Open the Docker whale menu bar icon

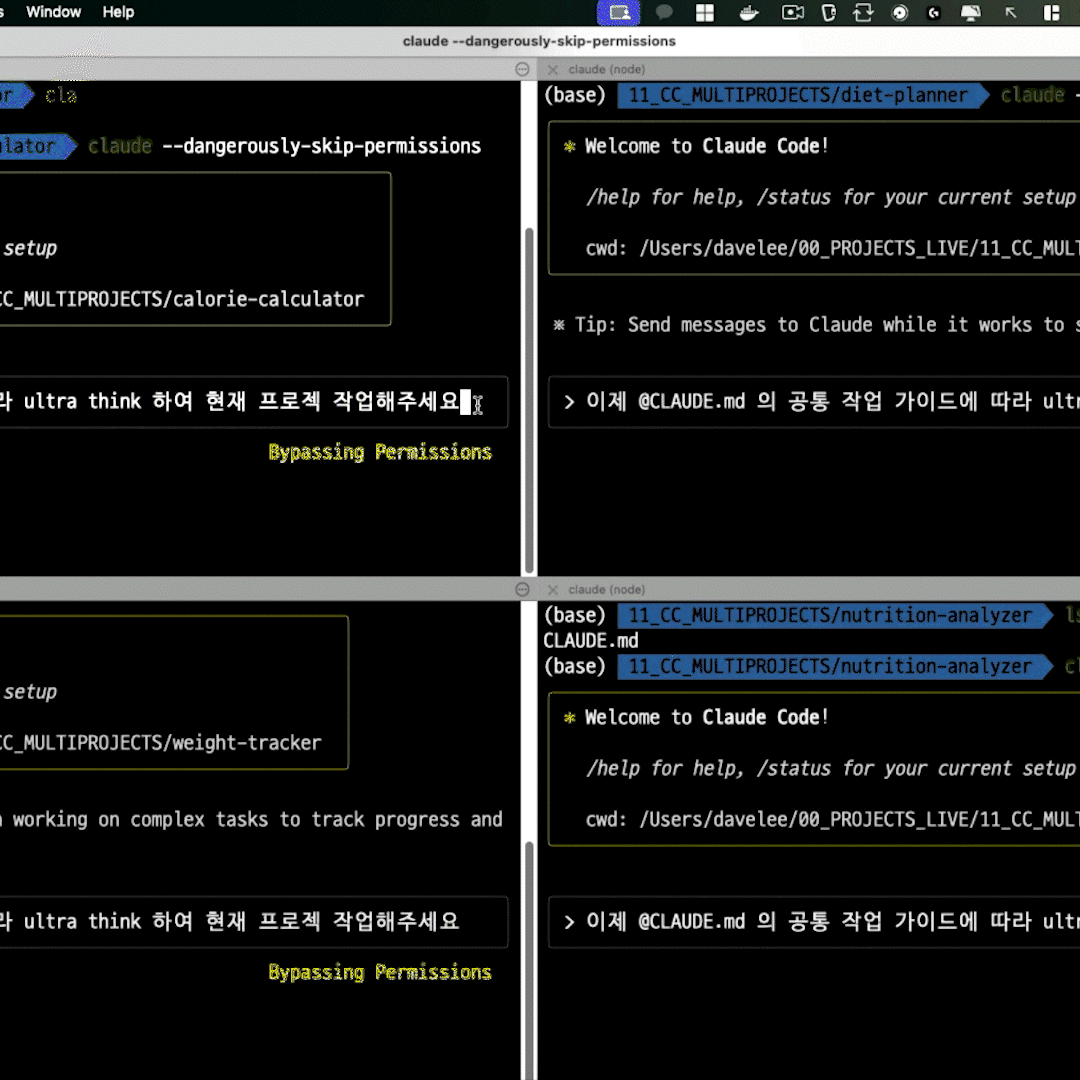point(748,13)
